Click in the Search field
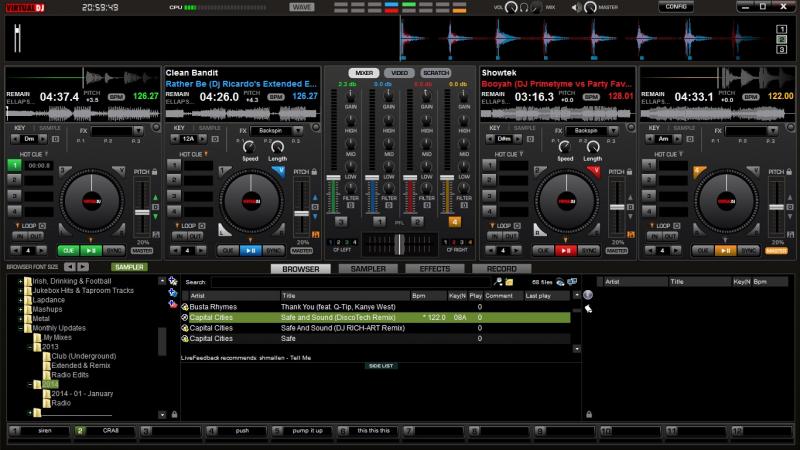 coord(351,282)
